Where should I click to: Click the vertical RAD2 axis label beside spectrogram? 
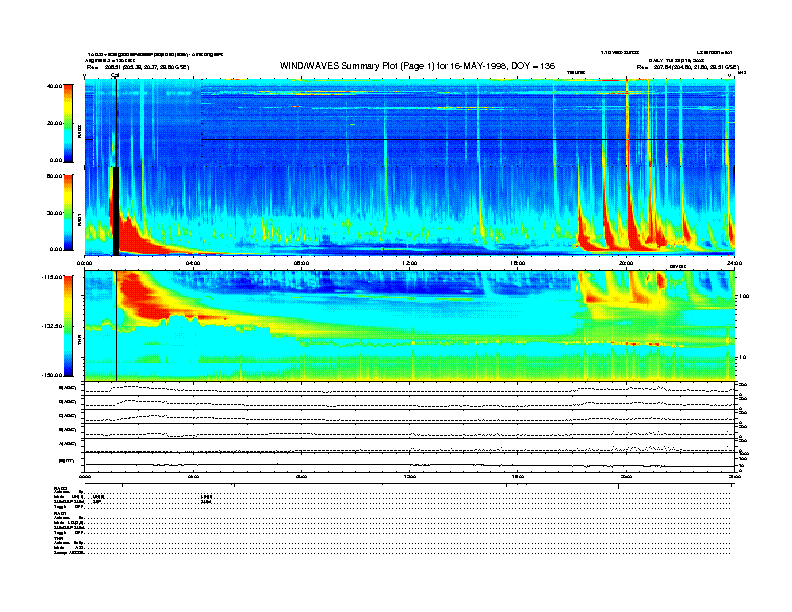point(79,131)
